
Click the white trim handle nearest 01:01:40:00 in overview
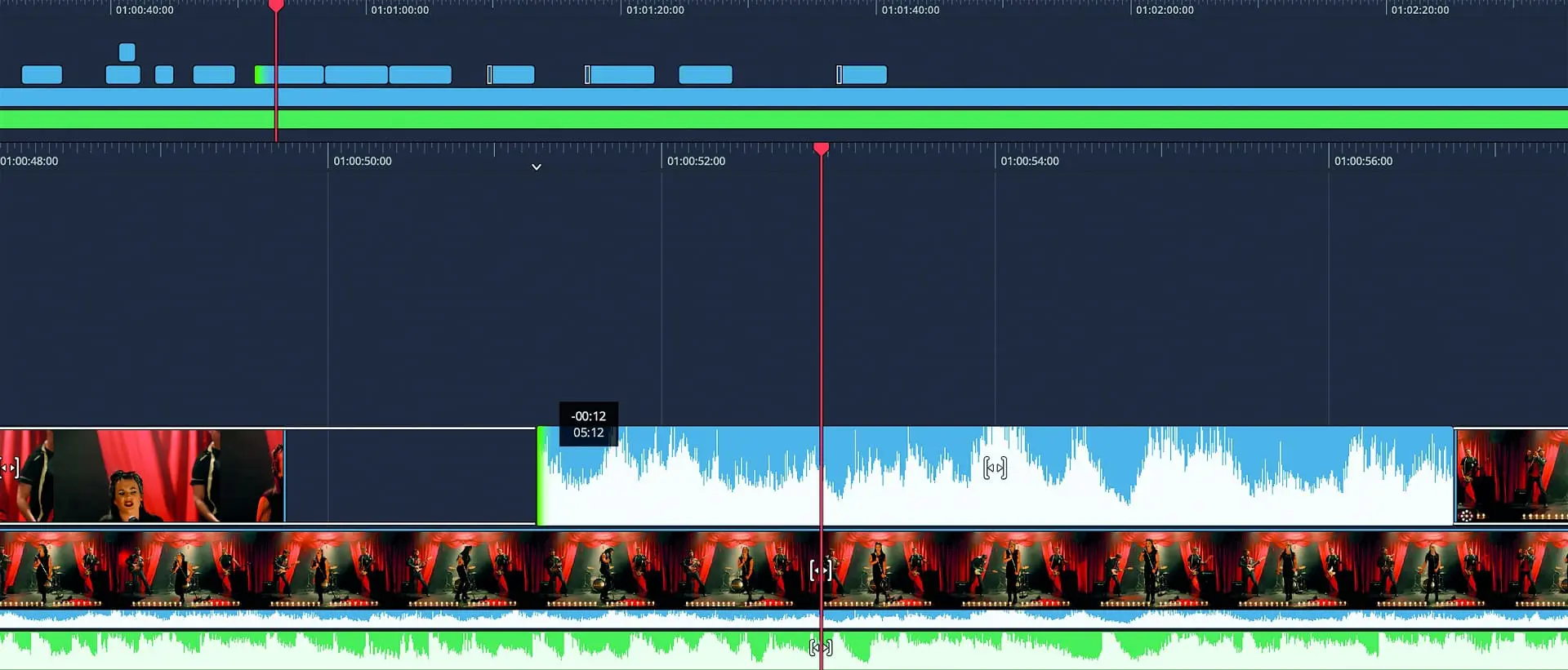(x=839, y=75)
